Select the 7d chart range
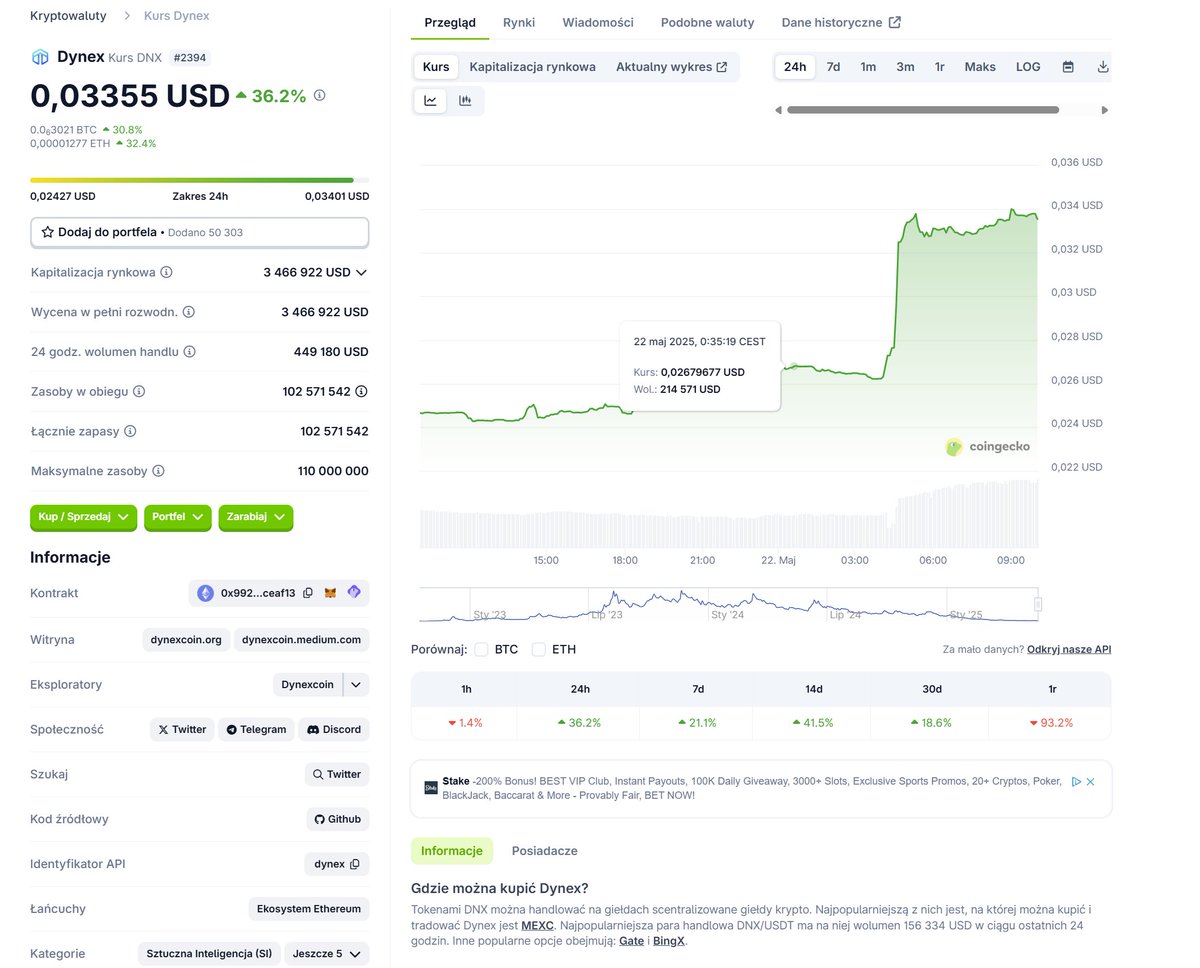1200x968 pixels. pyautogui.click(x=833, y=67)
